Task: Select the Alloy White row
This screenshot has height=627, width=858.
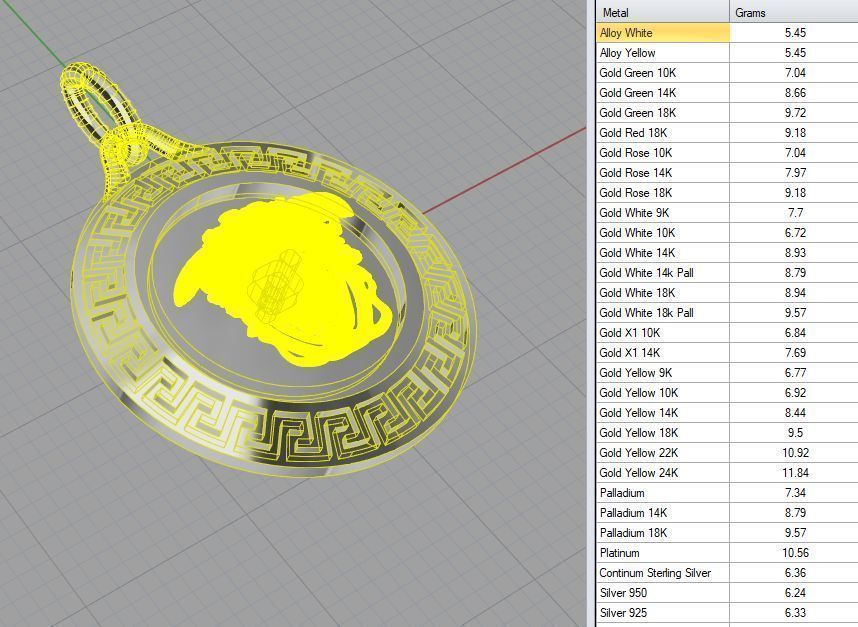Action: coord(727,33)
